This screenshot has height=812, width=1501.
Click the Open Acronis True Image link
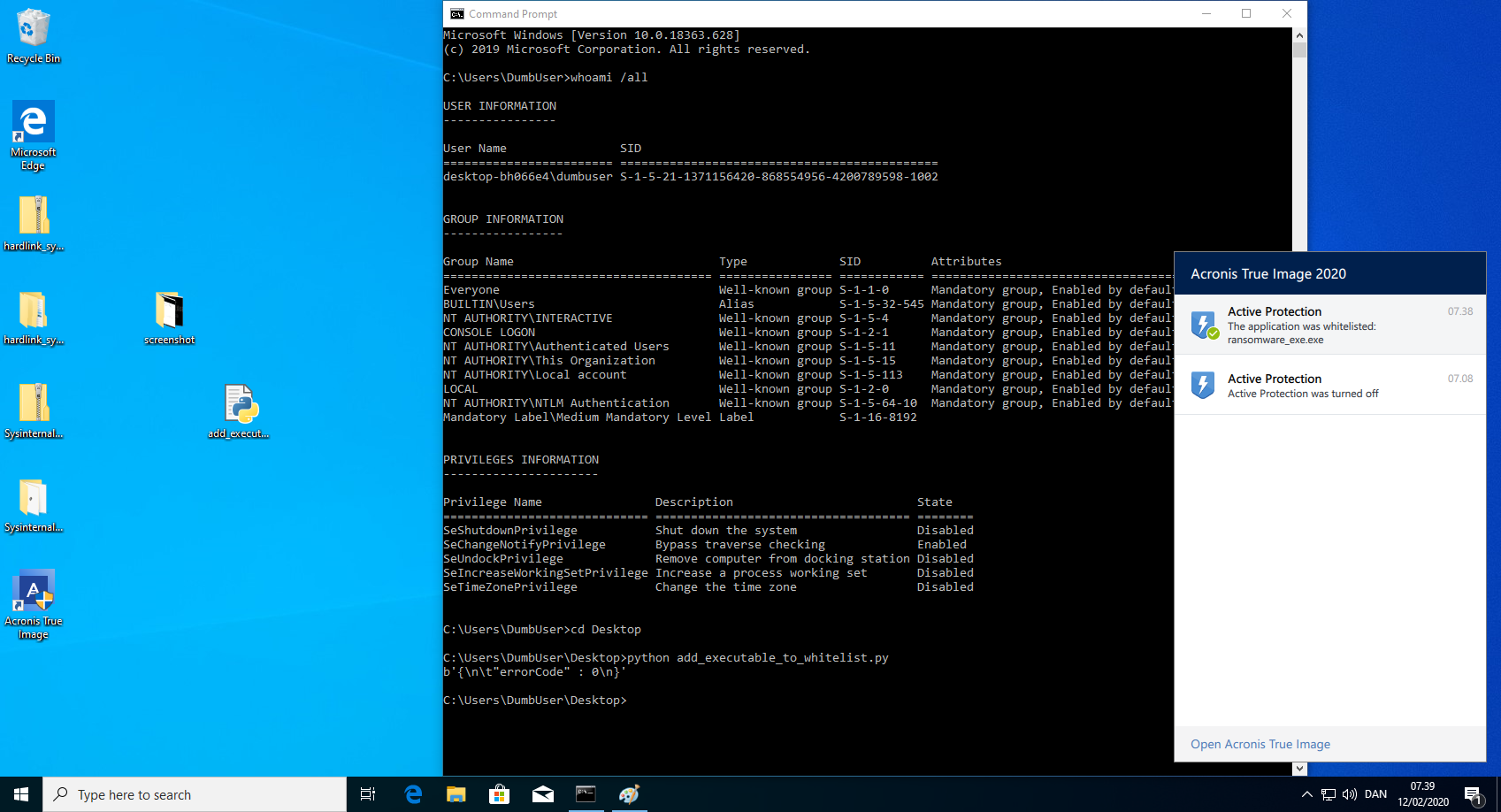(1260, 744)
